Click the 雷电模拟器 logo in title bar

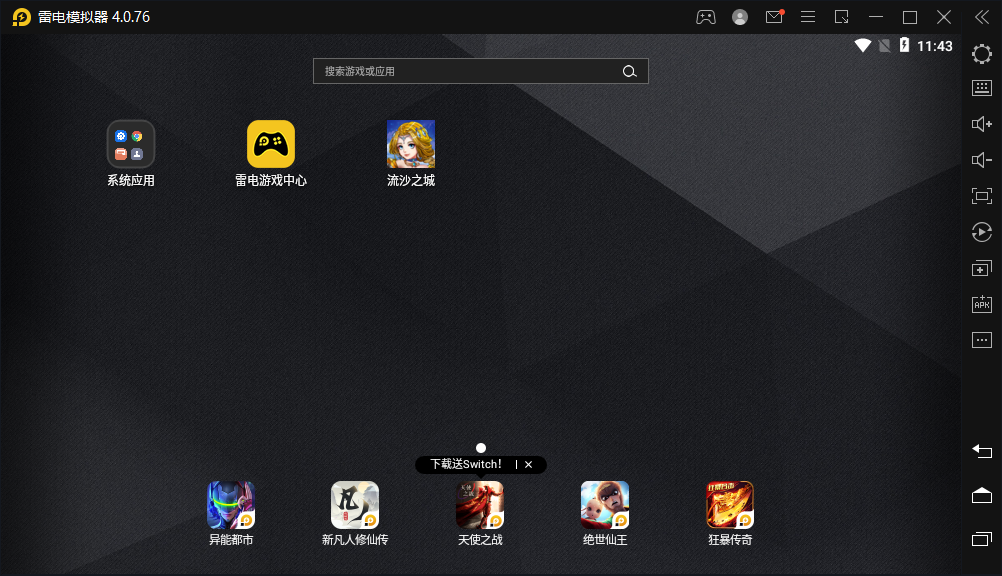[x=22, y=17]
